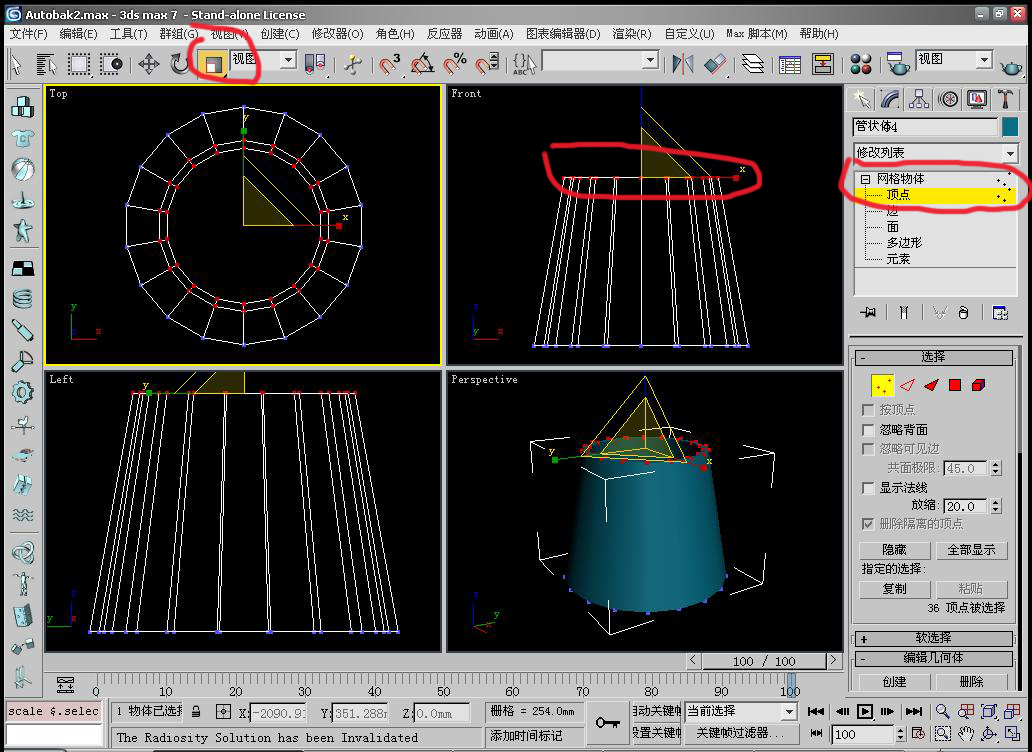Open the Schematic View icon
Image resolution: width=1032 pixels, height=752 pixels.
pos(823,64)
